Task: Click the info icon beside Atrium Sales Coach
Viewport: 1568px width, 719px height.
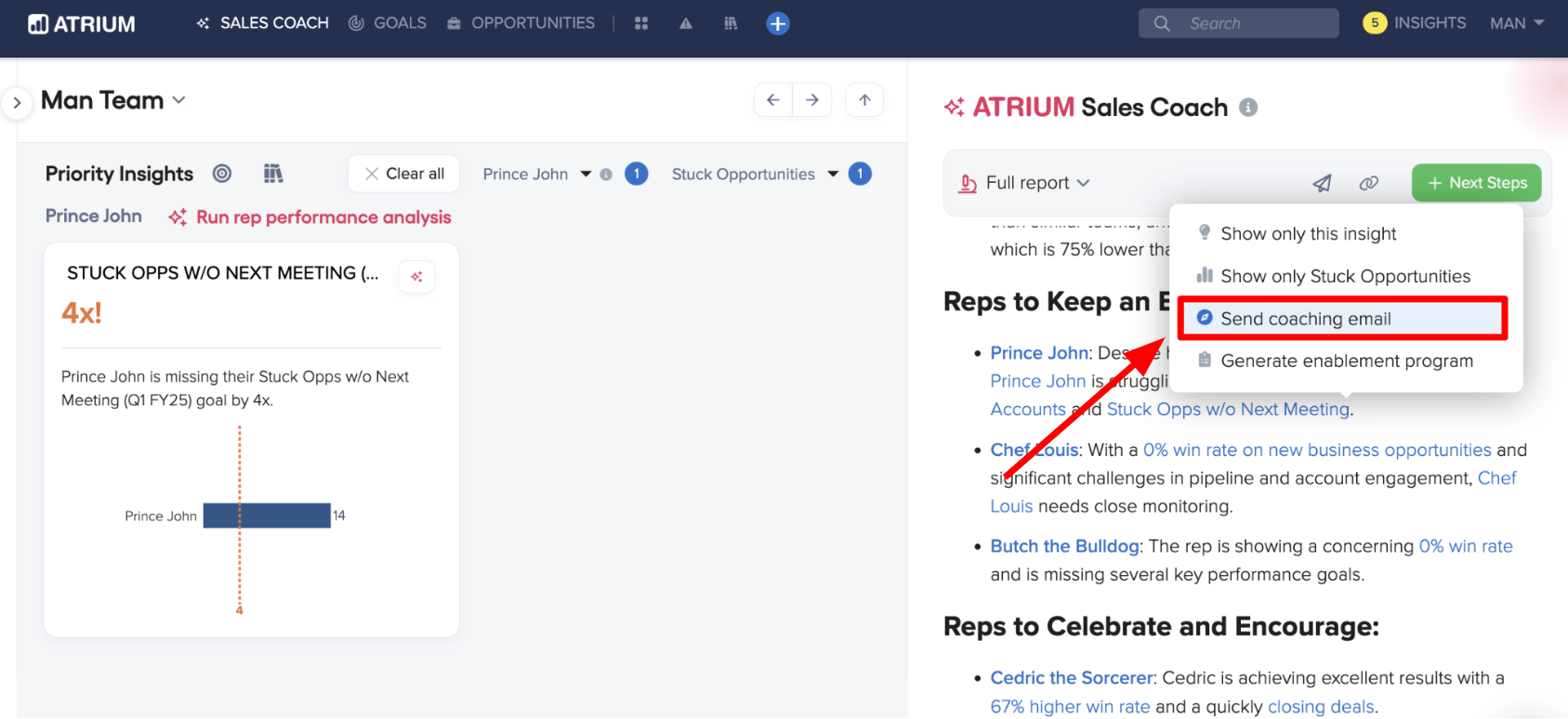Action: pos(1248,108)
